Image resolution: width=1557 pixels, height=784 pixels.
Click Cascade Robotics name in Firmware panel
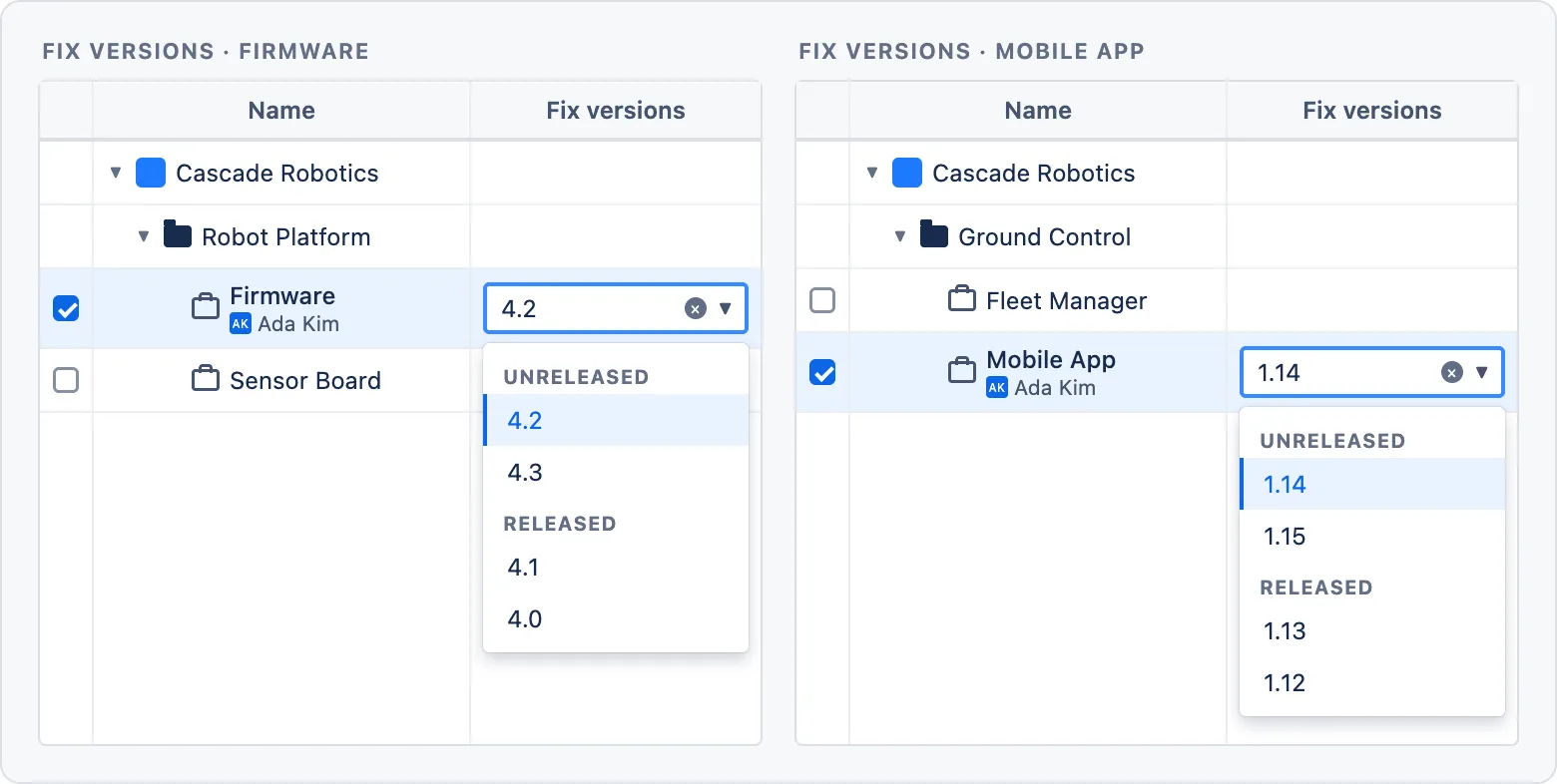[277, 173]
